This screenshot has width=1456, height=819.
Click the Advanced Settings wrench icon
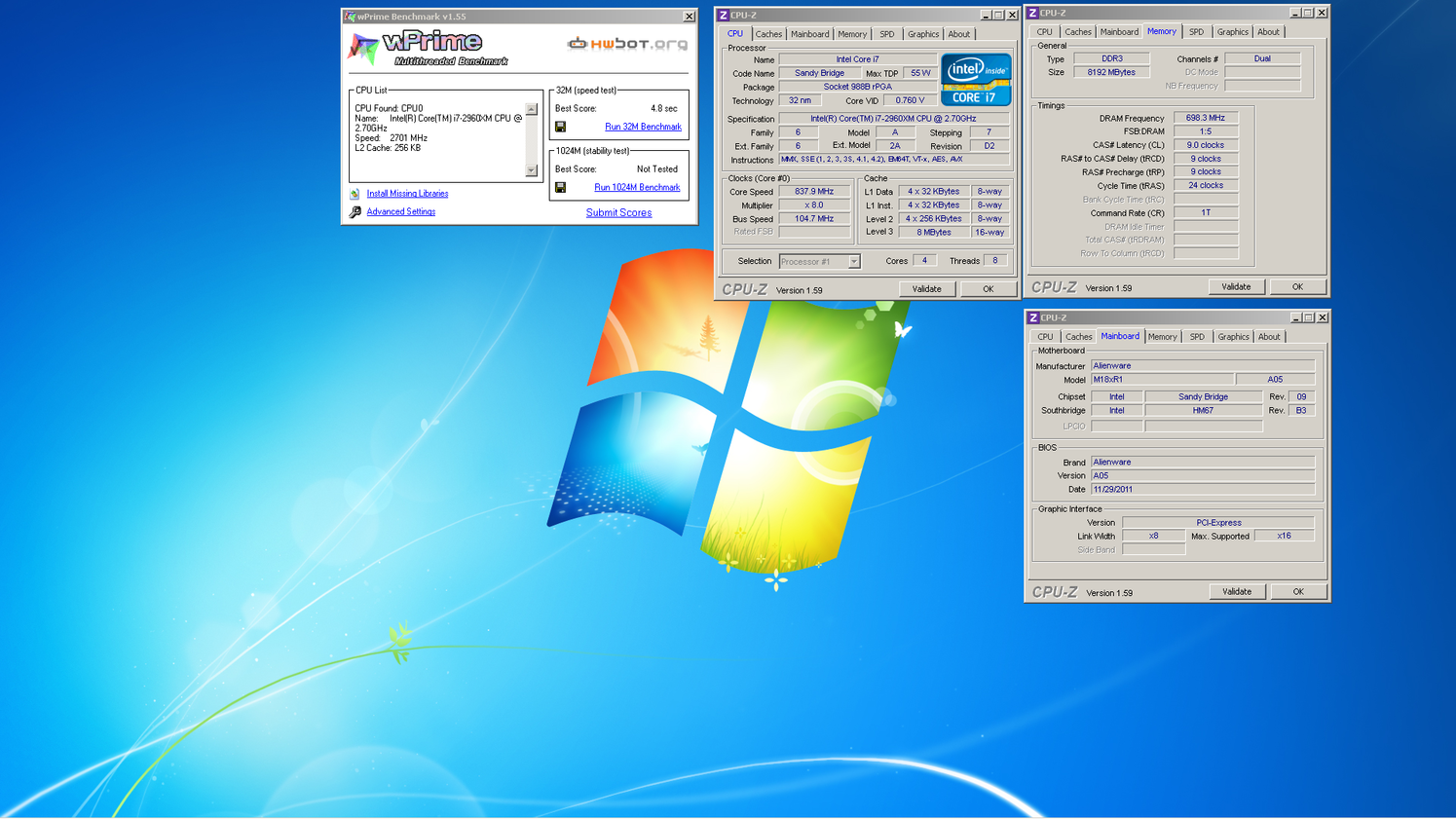pyautogui.click(x=355, y=212)
